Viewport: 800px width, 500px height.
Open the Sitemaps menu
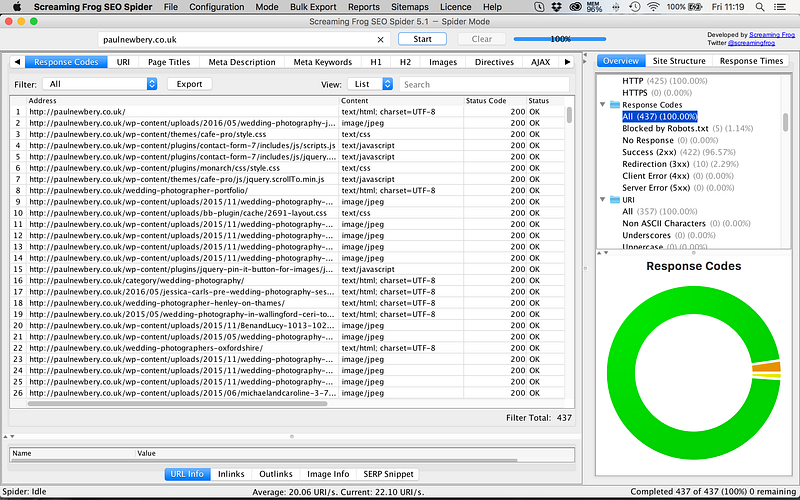pos(410,7)
